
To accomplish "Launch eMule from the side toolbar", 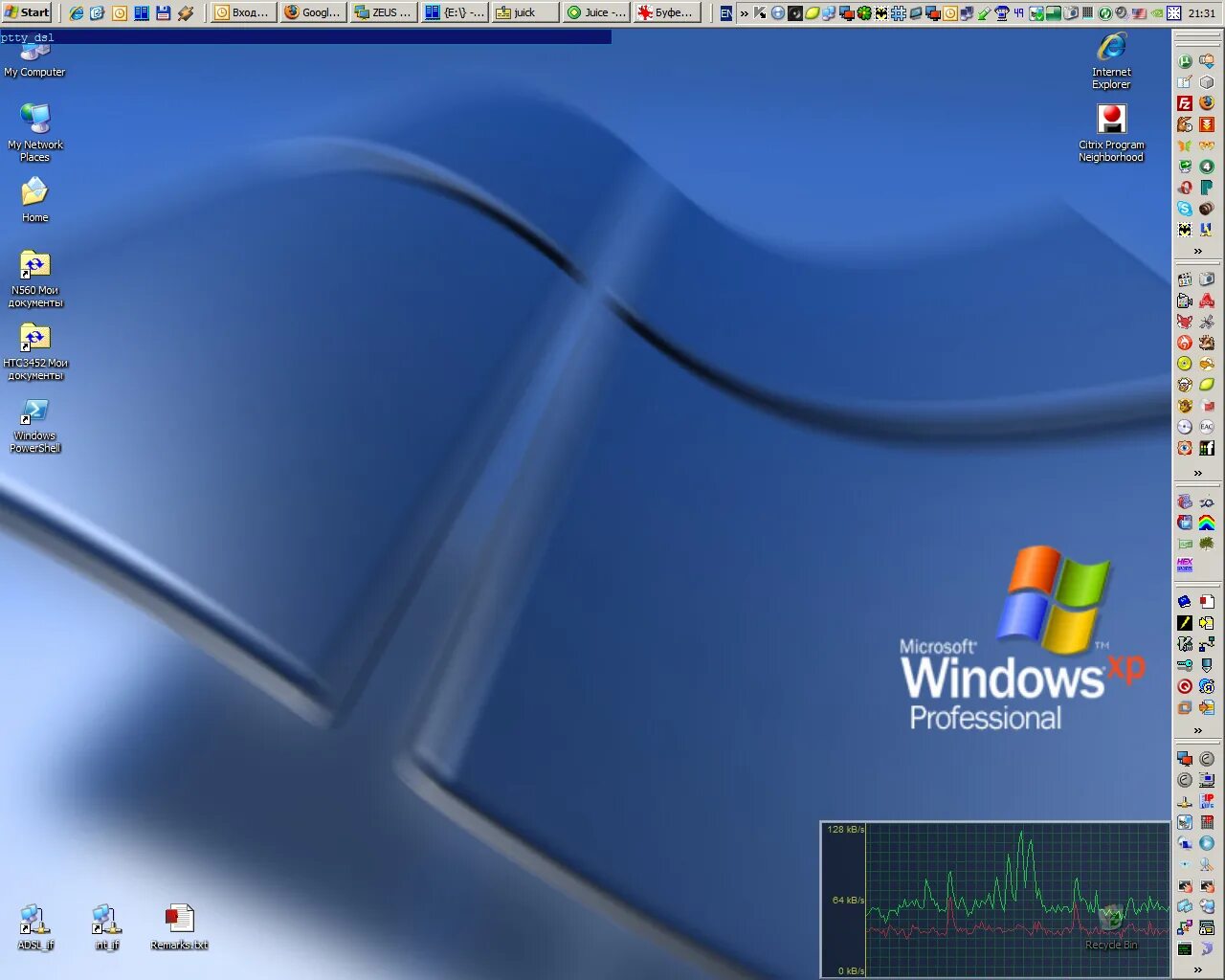I will click(x=1185, y=123).
